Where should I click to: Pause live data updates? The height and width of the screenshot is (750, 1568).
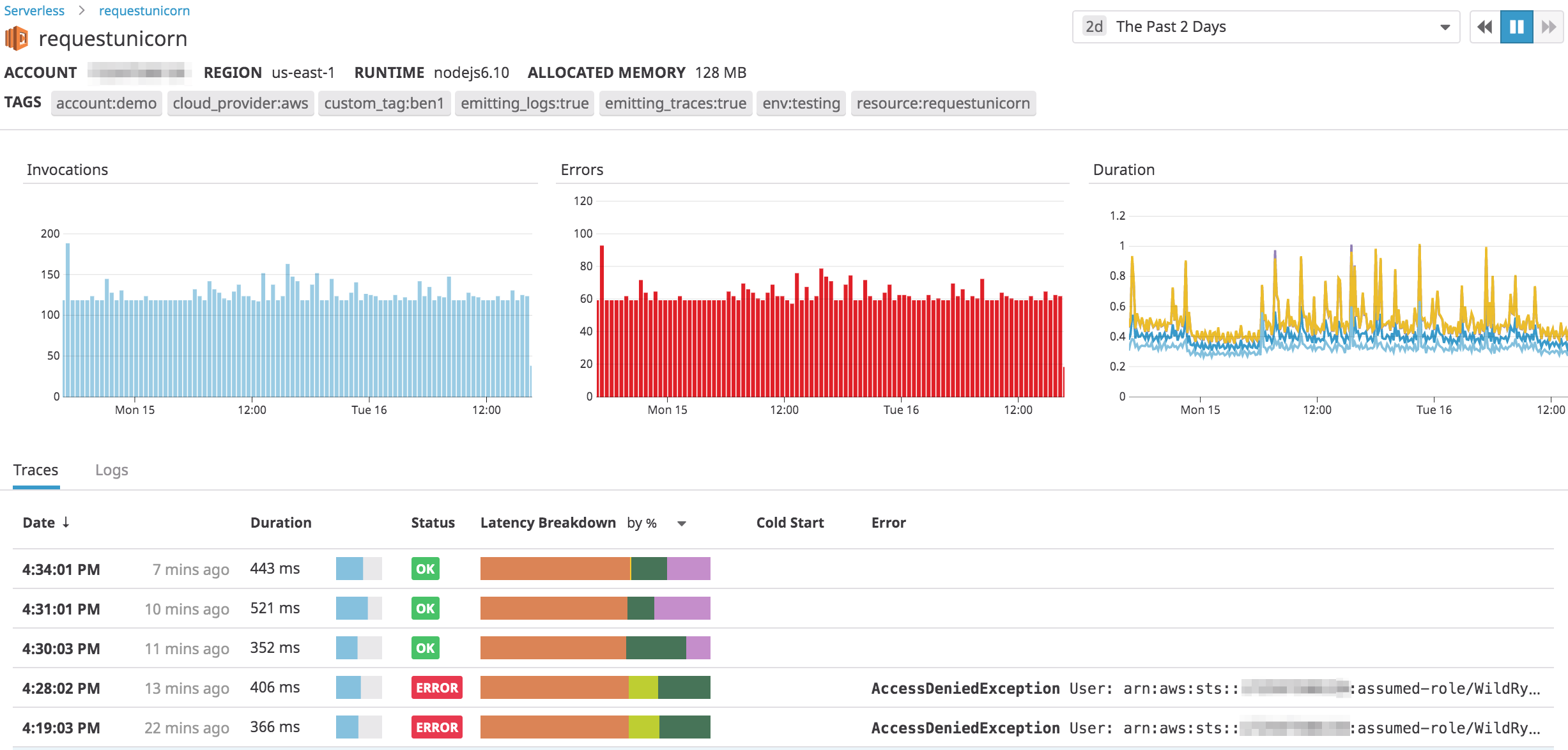point(1517,27)
